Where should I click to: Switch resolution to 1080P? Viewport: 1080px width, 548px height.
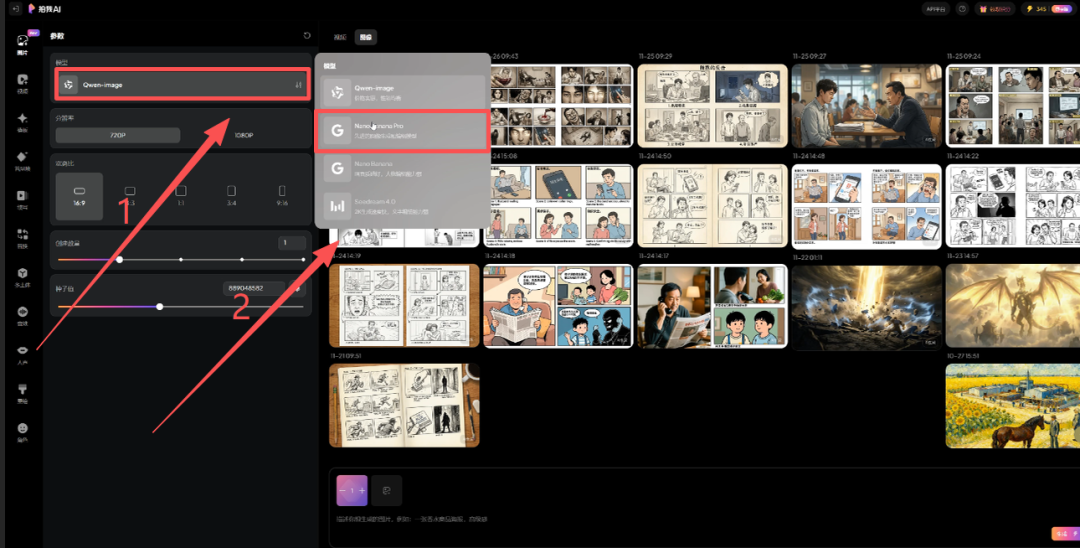pyautogui.click(x=243, y=135)
